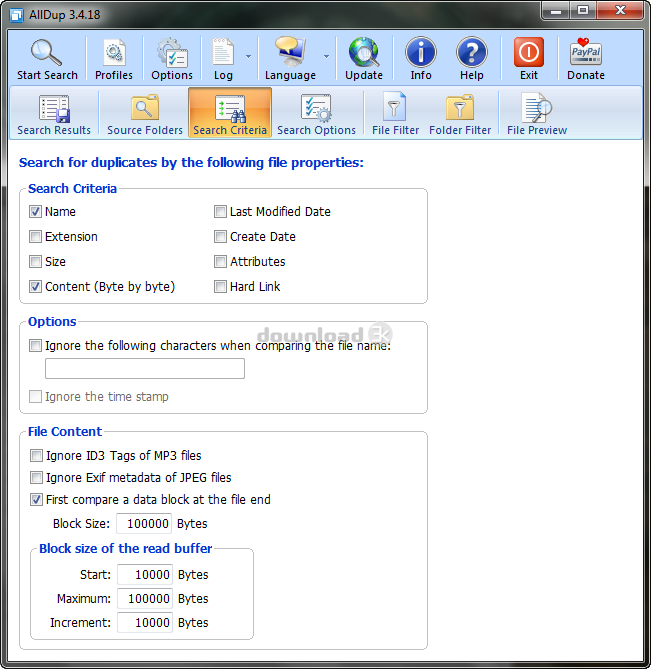Viewport: 651px width, 669px height.
Task: Switch to the File Filter tab
Action: pos(395,113)
